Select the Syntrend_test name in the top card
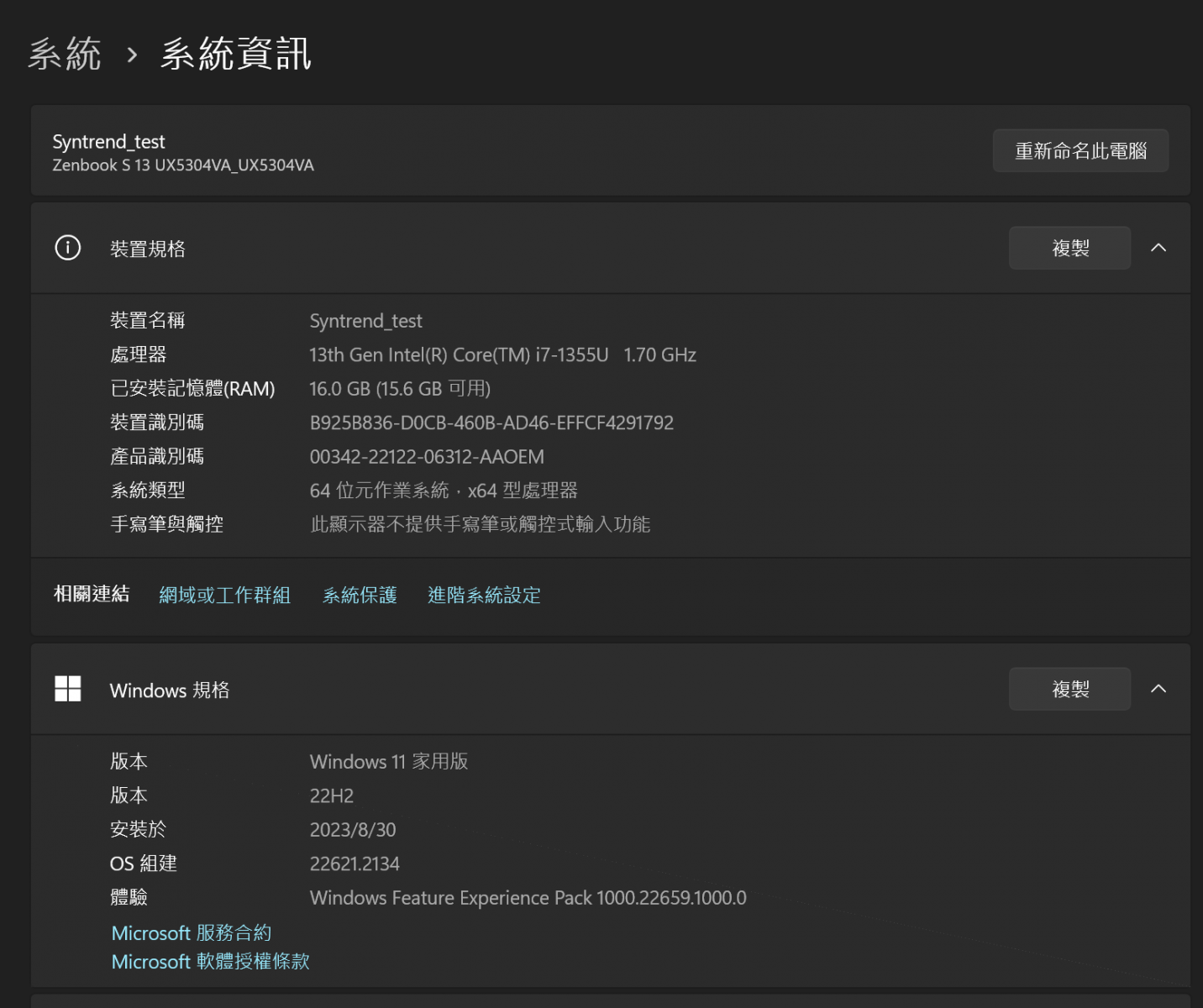 [108, 141]
